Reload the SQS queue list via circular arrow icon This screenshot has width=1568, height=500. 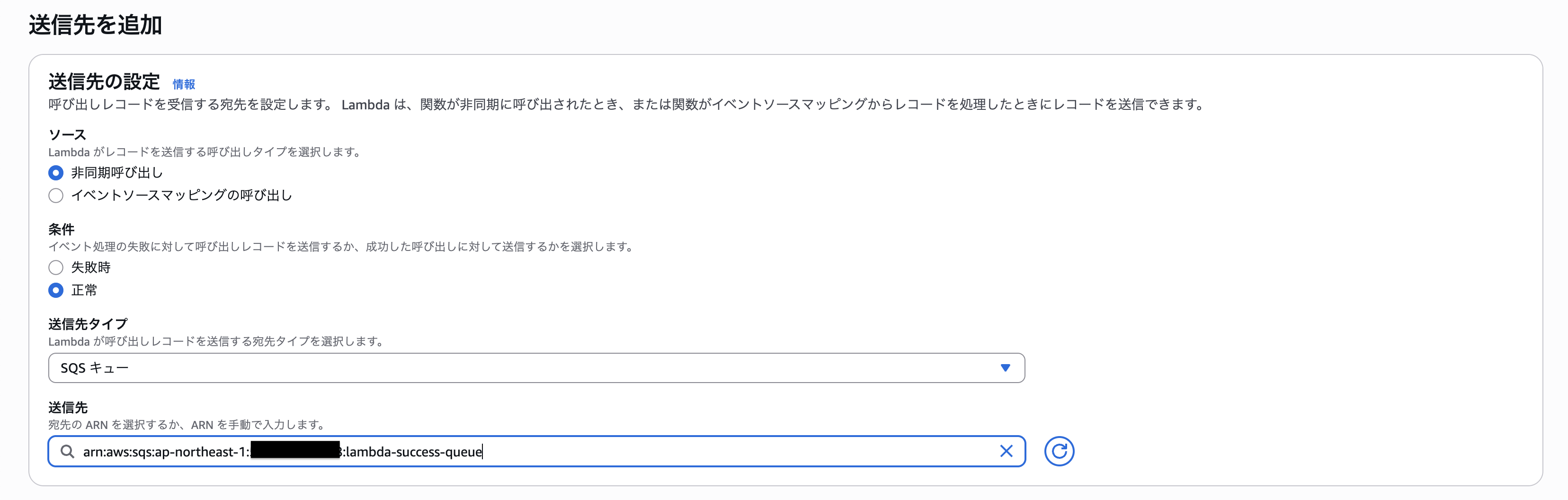pyautogui.click(x=1059, y=451)
